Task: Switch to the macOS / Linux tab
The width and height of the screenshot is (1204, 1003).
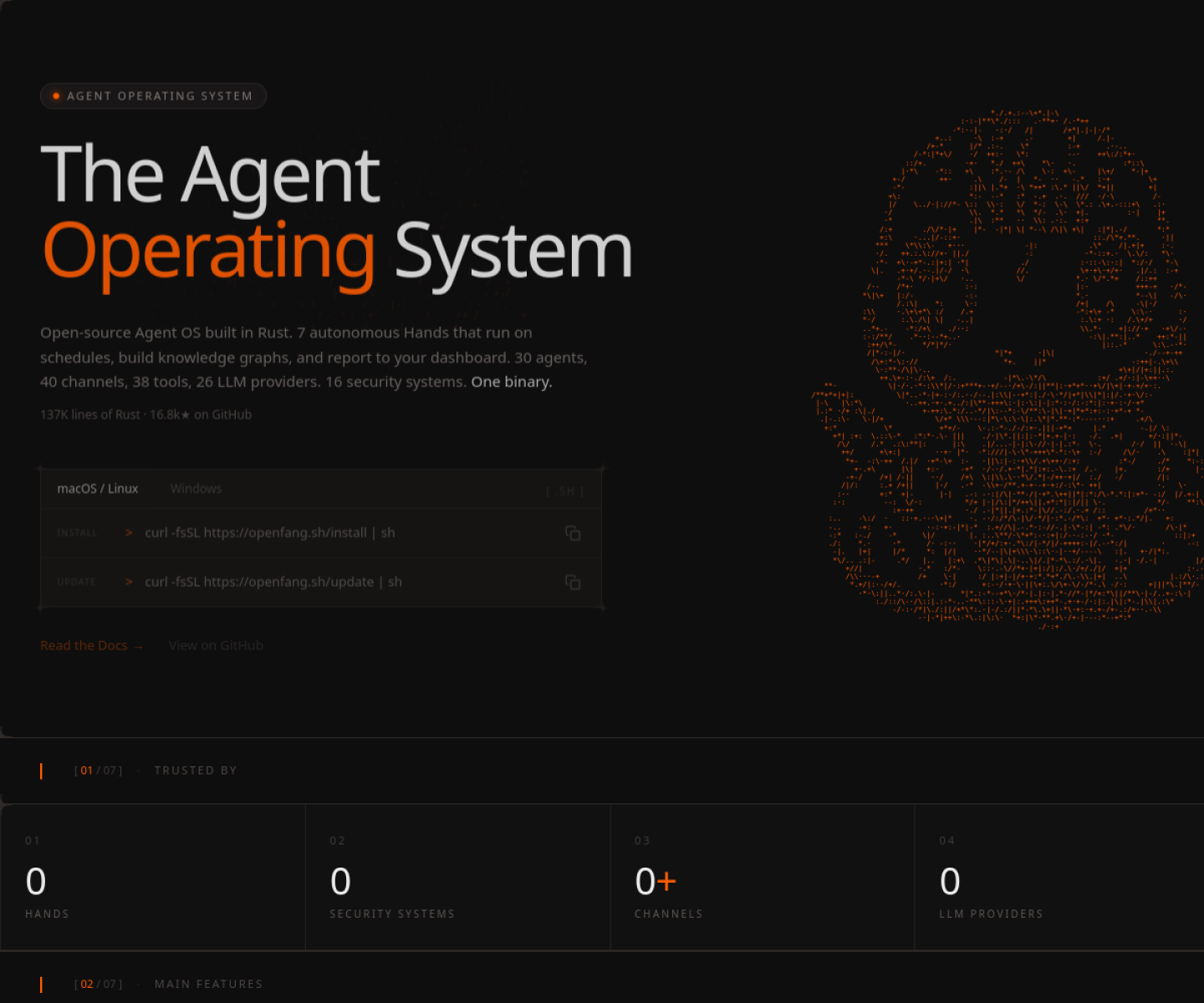Action: point(98,489)
